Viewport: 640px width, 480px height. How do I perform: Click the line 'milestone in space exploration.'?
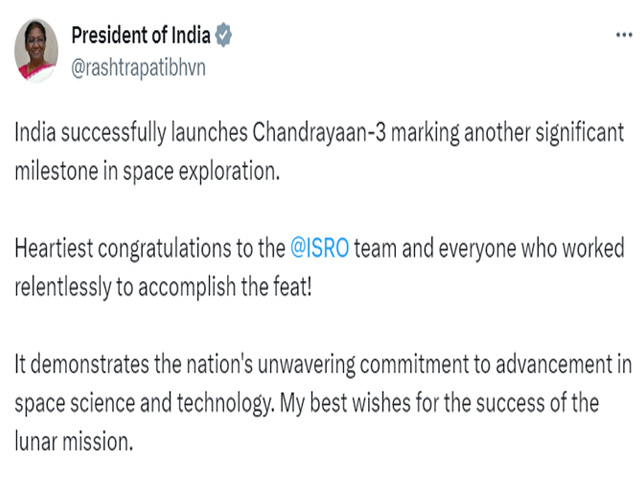[147, 171]
